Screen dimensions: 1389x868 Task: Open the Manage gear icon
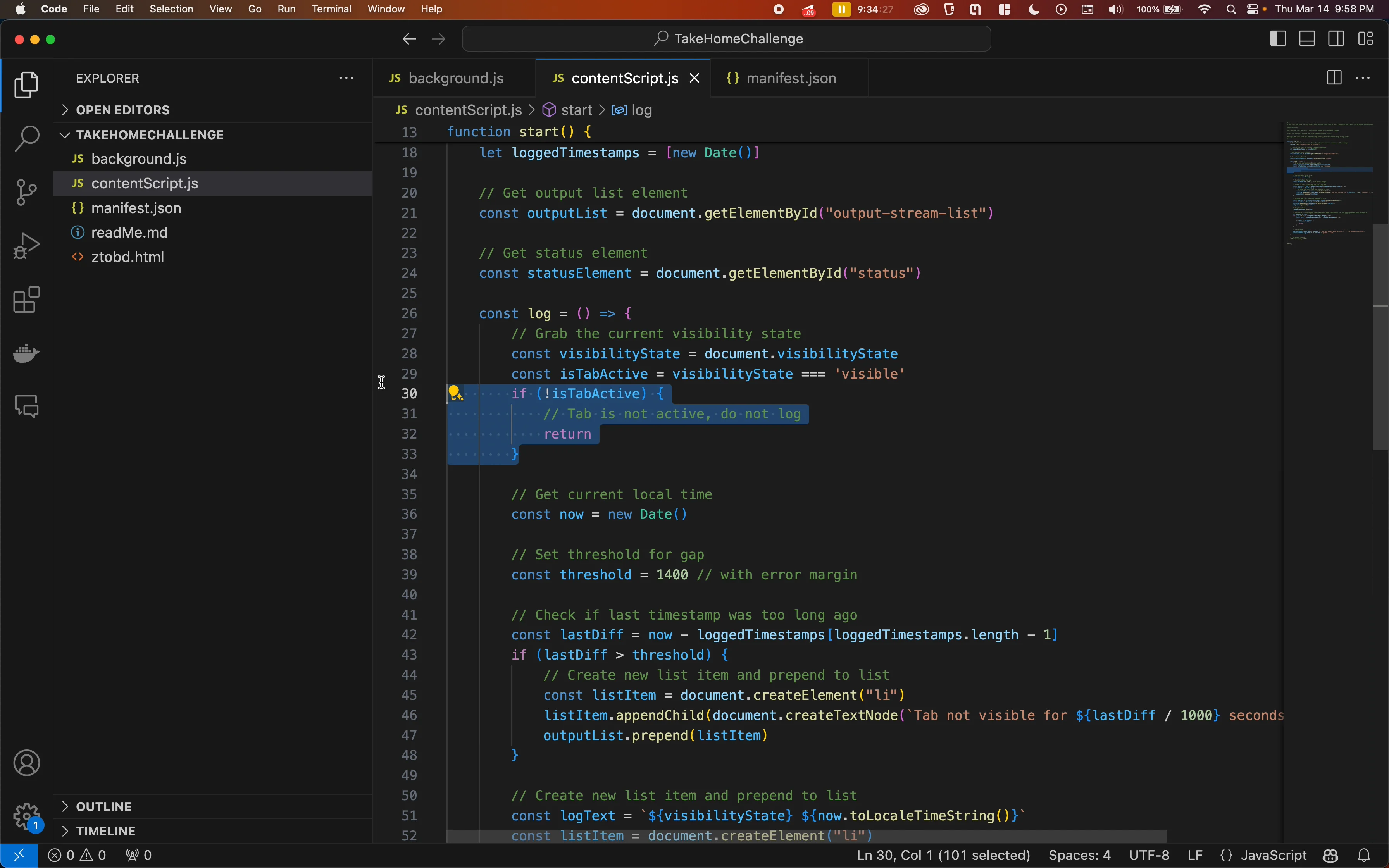(x=26, y=816)
